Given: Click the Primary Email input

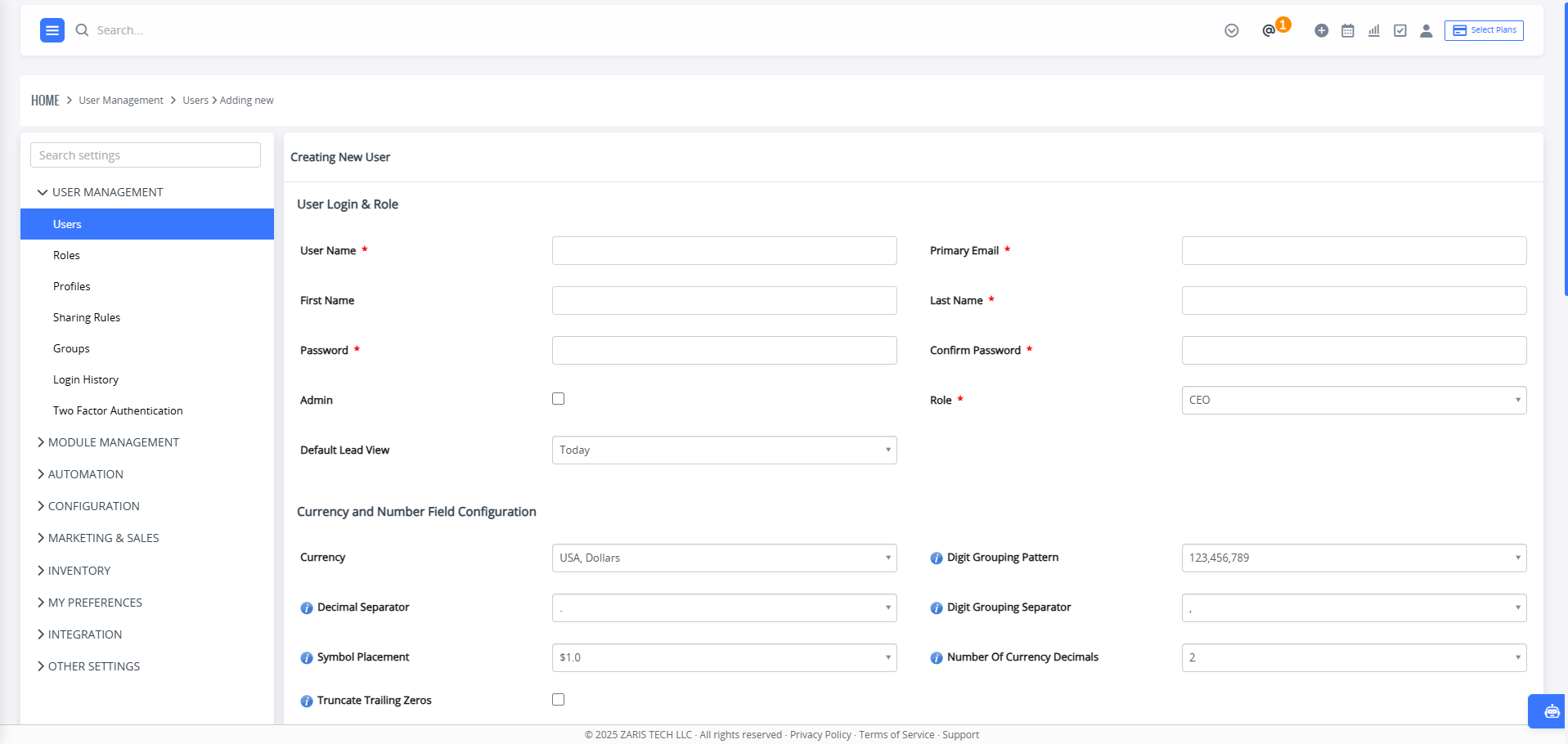Looking at the screenshot, I should click(1354, 250).
